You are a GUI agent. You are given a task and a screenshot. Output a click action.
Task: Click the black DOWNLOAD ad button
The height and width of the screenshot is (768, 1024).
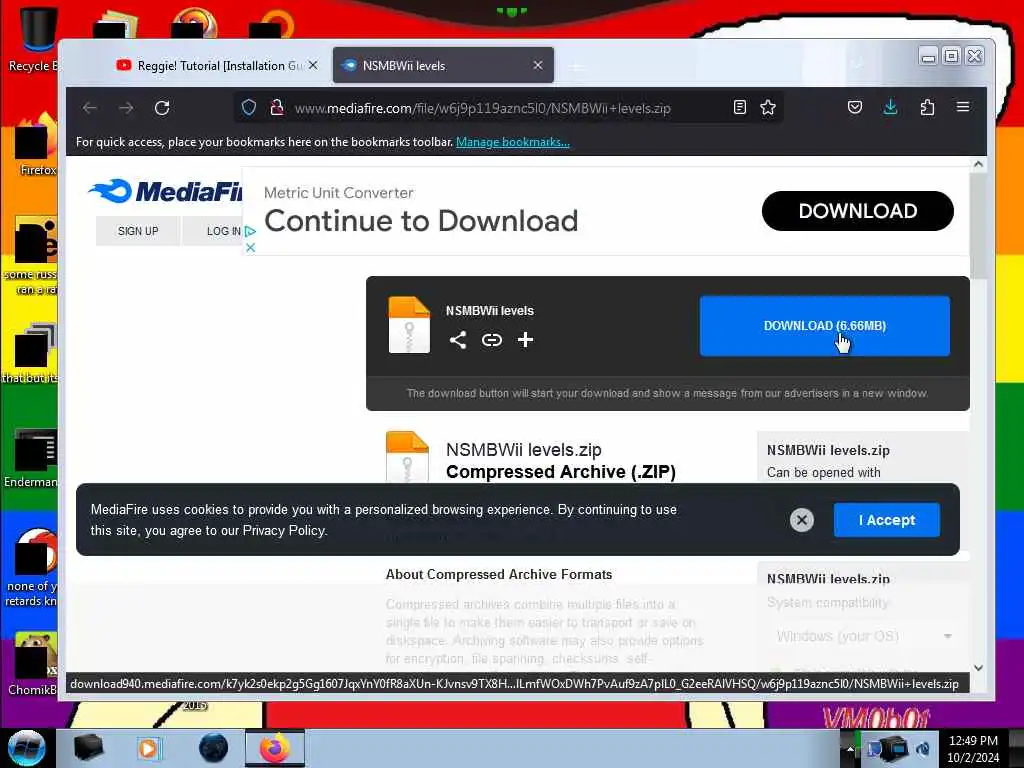coord(857,211)
